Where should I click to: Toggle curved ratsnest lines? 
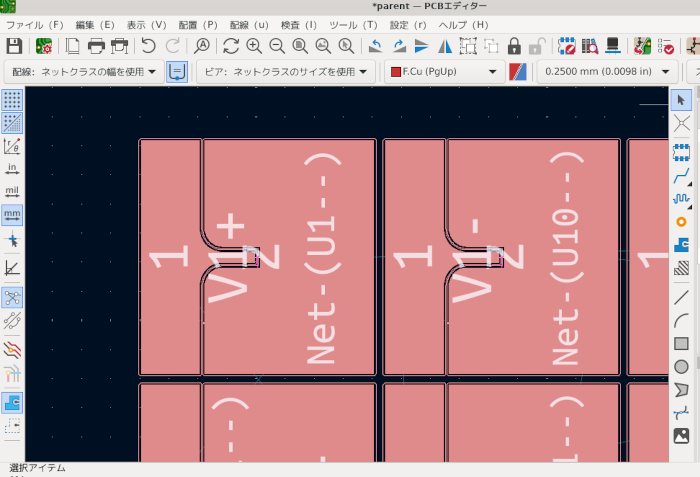click(x=12, y=321)
